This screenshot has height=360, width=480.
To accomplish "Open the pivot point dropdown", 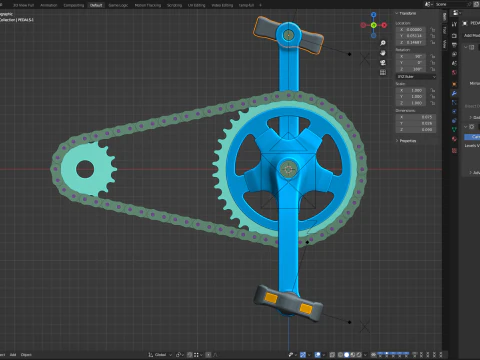I will click(x=179, y=355).
